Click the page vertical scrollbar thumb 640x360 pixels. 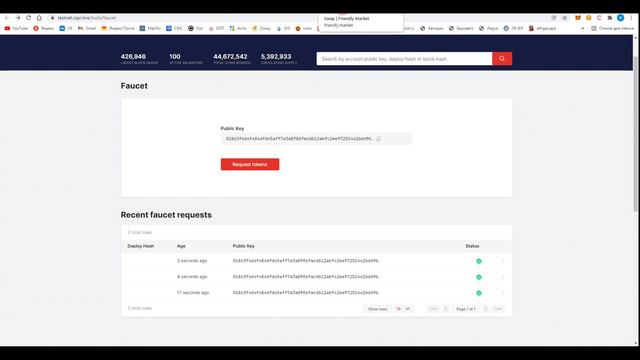click(x=636, y=135)
